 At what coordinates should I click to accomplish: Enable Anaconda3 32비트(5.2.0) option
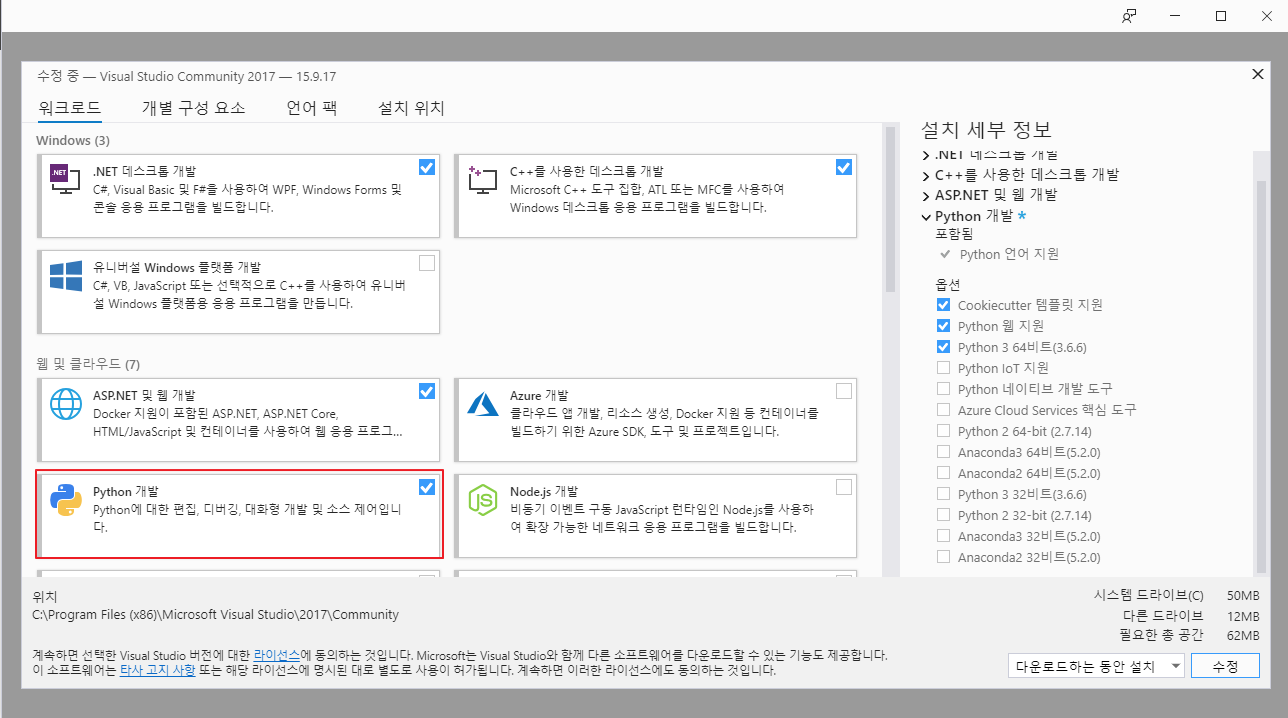point(943,536)
